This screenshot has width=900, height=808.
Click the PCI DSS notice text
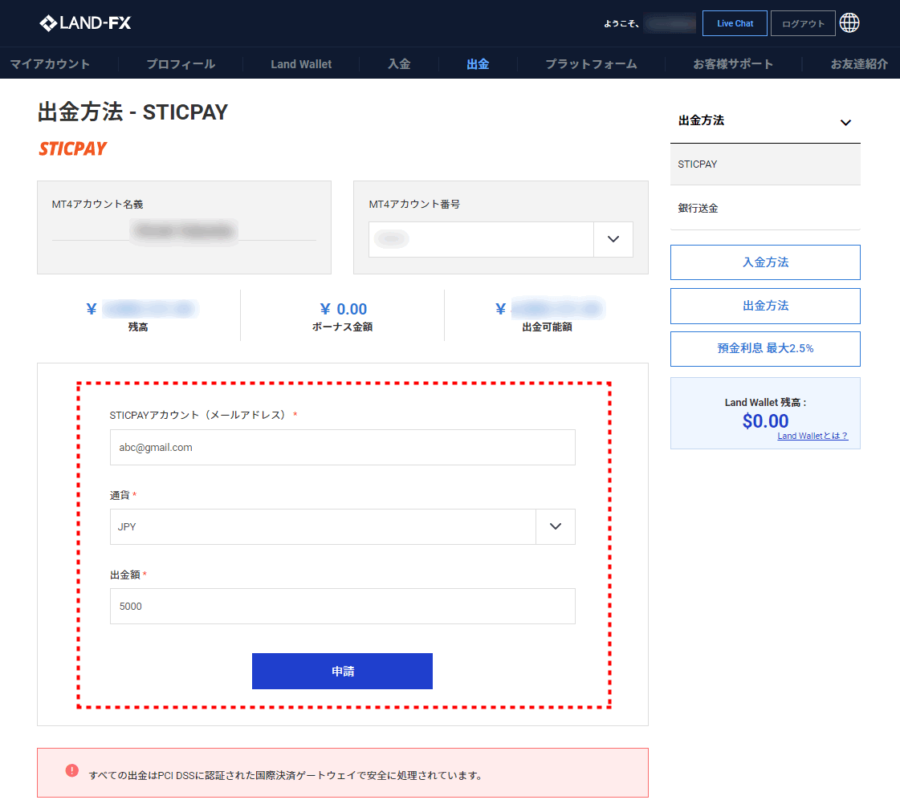click(285, 775)
